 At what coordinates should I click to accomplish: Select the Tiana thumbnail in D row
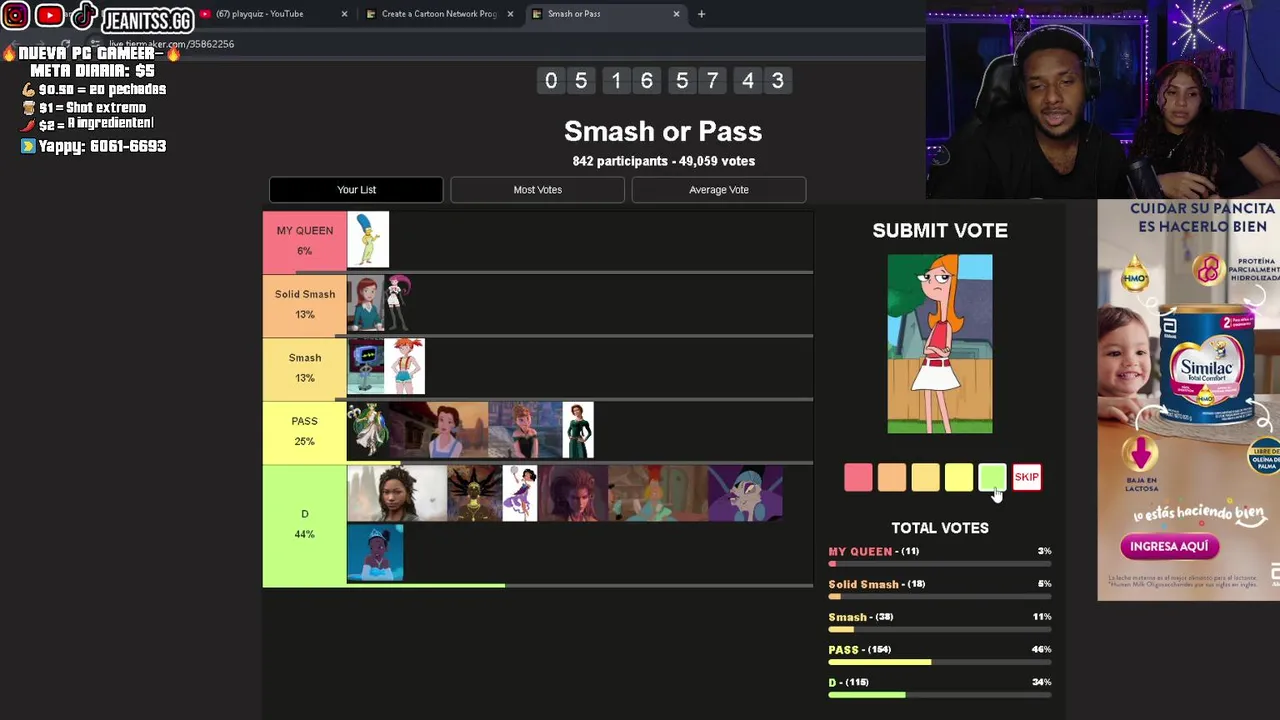(375, 553)
